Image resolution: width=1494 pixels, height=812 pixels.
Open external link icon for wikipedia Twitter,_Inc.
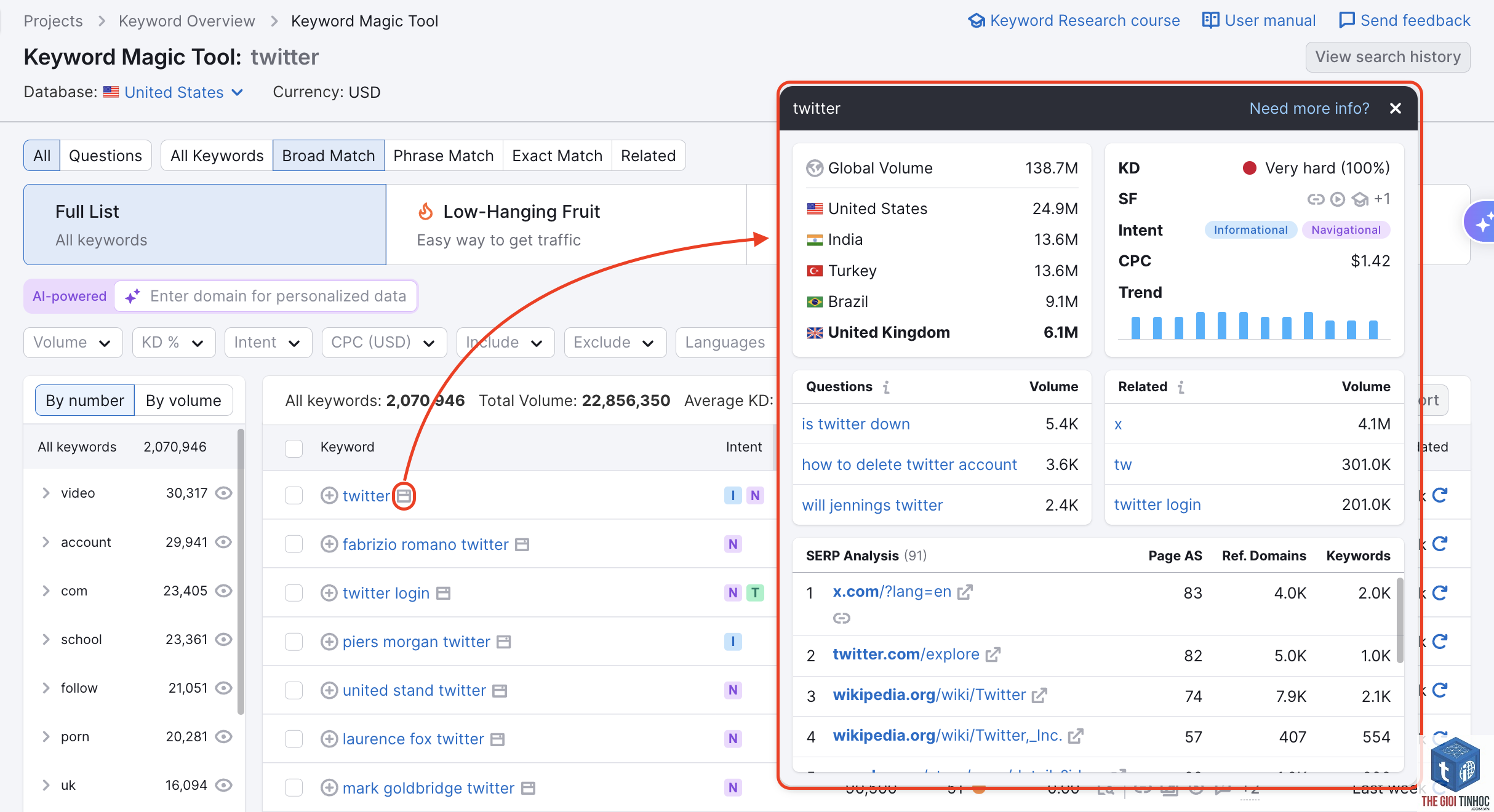pos(1076,736)
